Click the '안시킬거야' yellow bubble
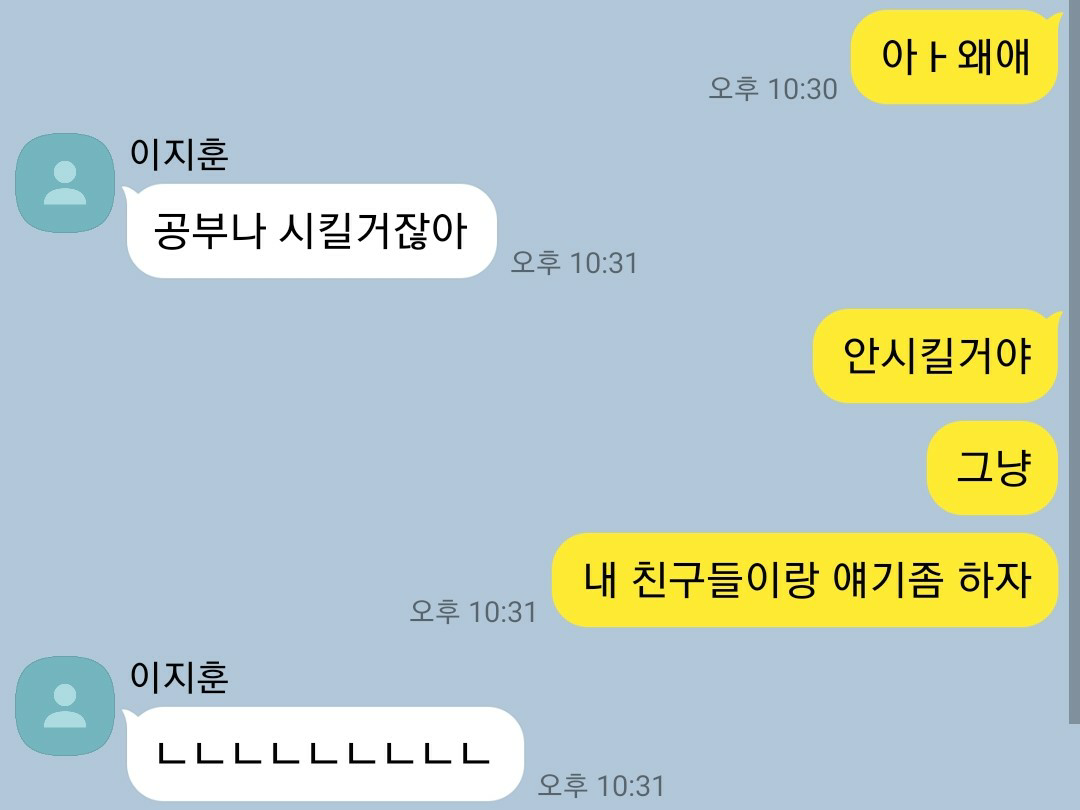1080x810 pixels. (x=936, y=355)
